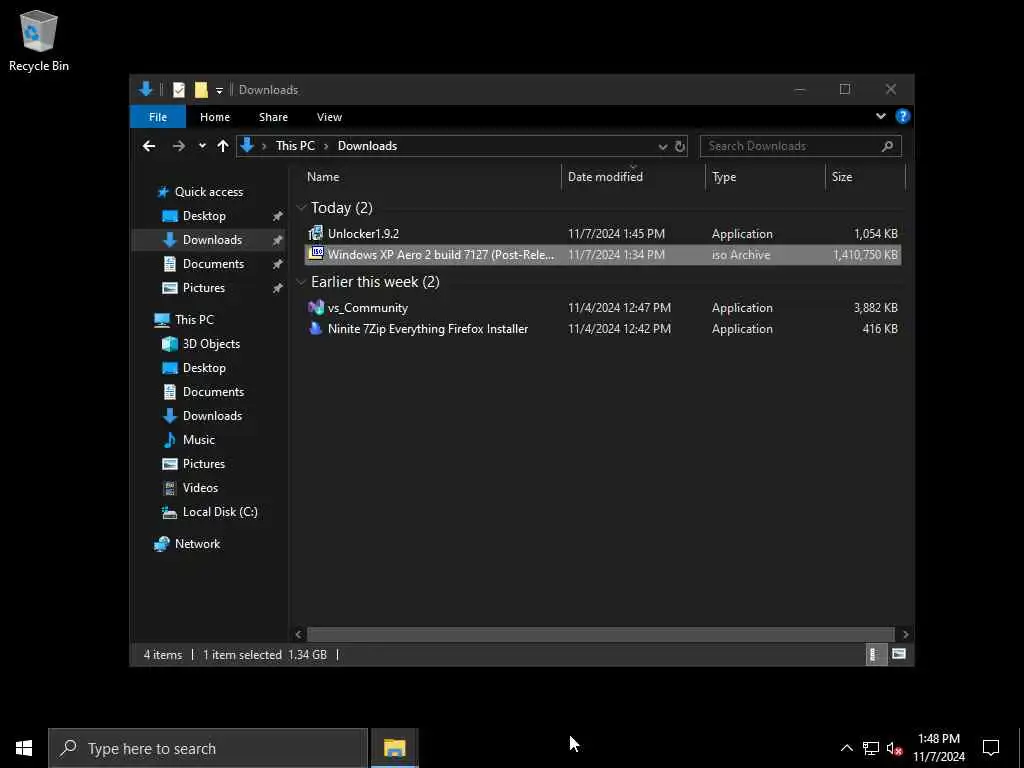Screen dimensions: 1024x768
Task: Switch to Details view layout icon
Action: pyautogui.click(x=875, y=654)
